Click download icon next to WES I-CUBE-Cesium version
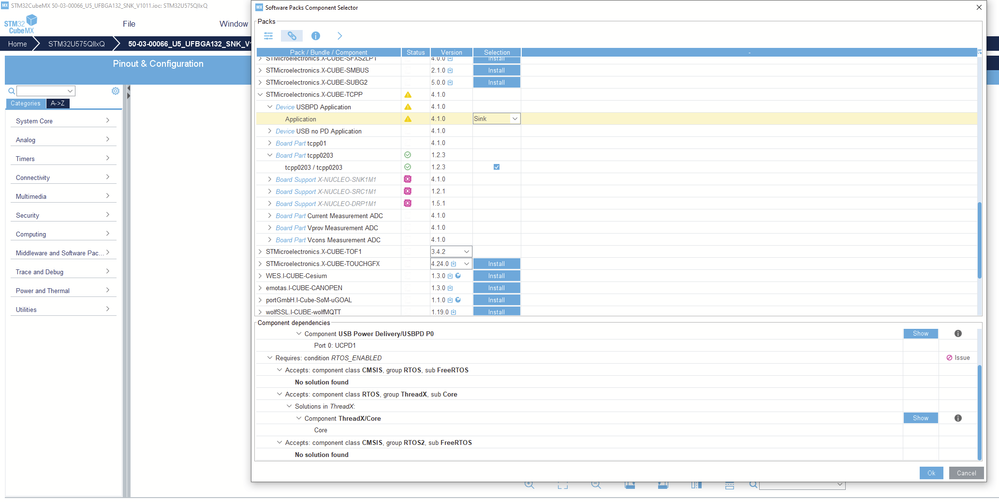 pos(450,276)
